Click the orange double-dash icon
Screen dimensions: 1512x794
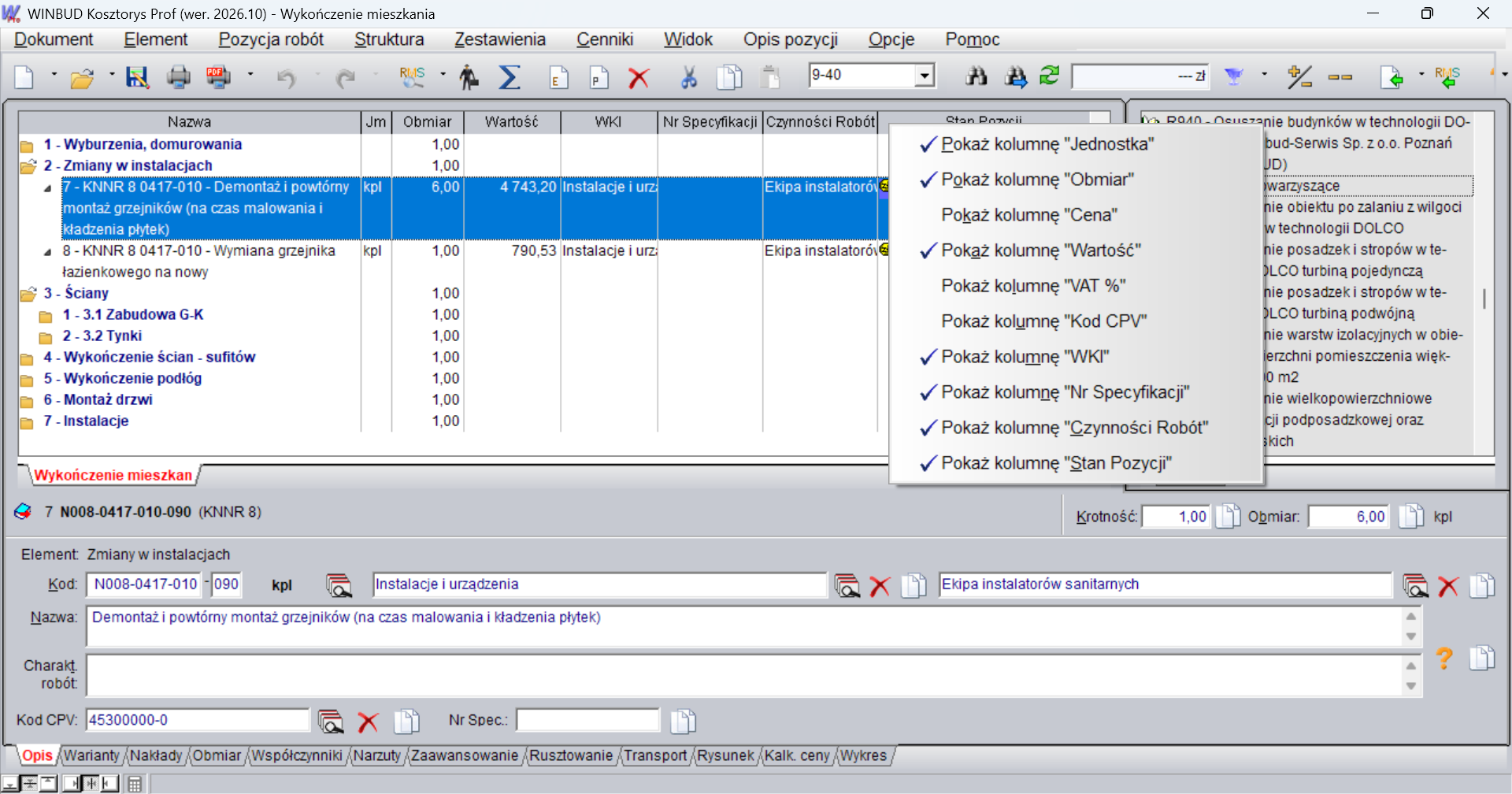pyautogui.click(x=1340, y=77)
